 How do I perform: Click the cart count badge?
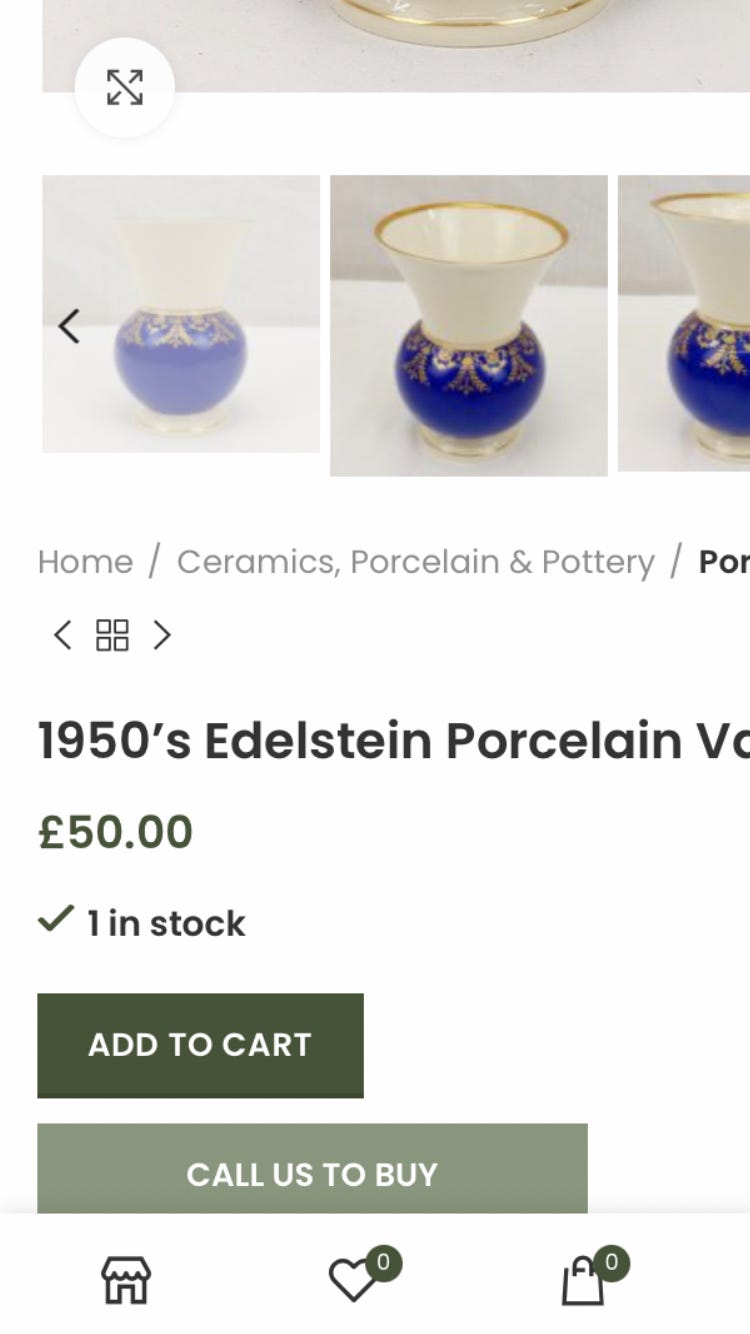(612, 1262)
